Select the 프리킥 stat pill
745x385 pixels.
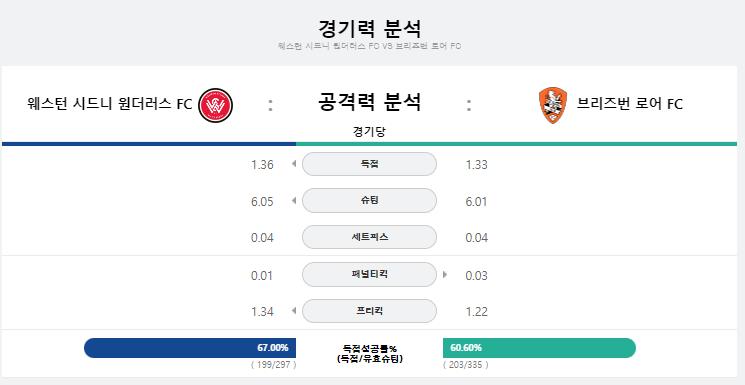click(x=369, y=311)
